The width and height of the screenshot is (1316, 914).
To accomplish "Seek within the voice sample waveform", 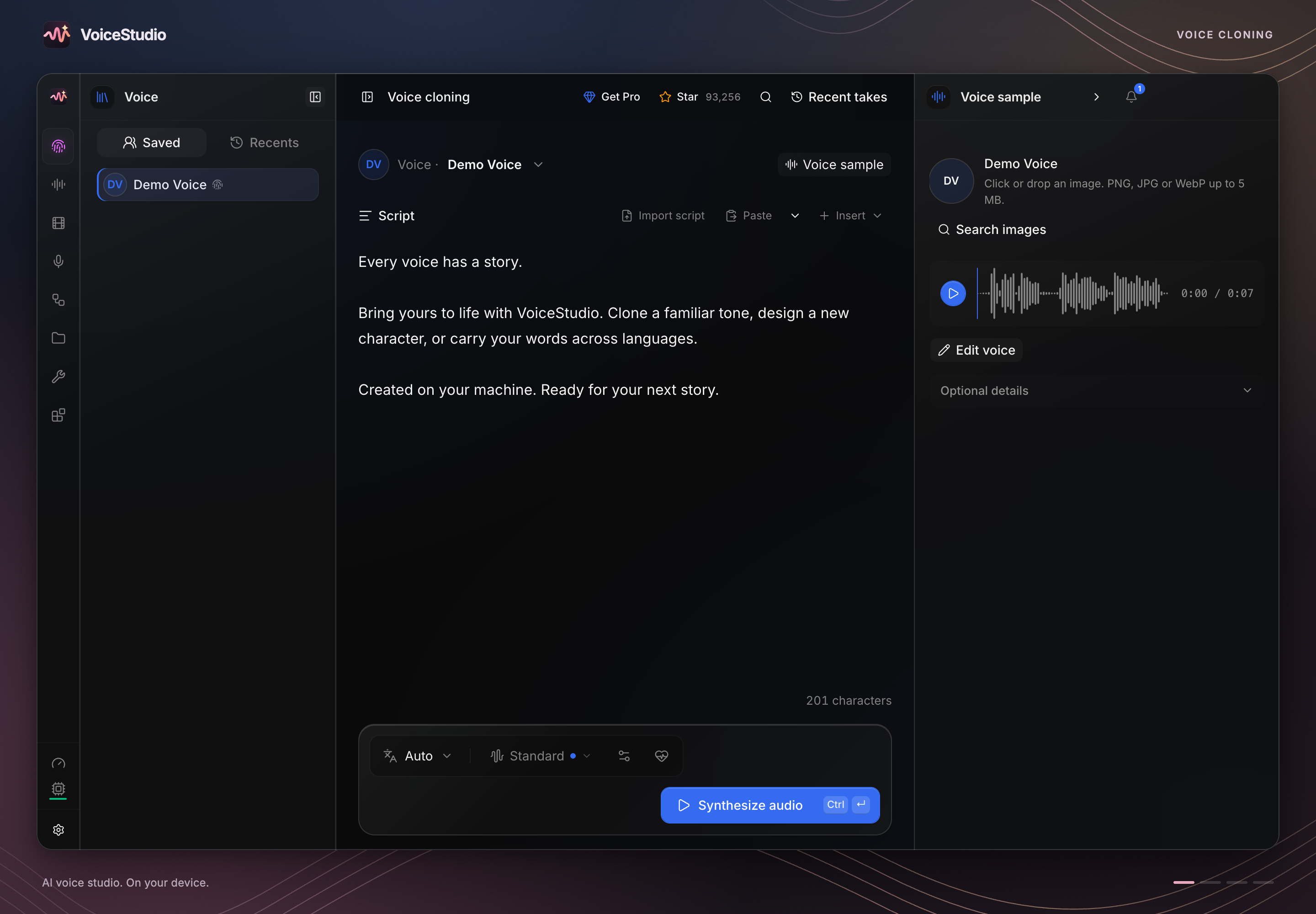I will point(1072,293).
